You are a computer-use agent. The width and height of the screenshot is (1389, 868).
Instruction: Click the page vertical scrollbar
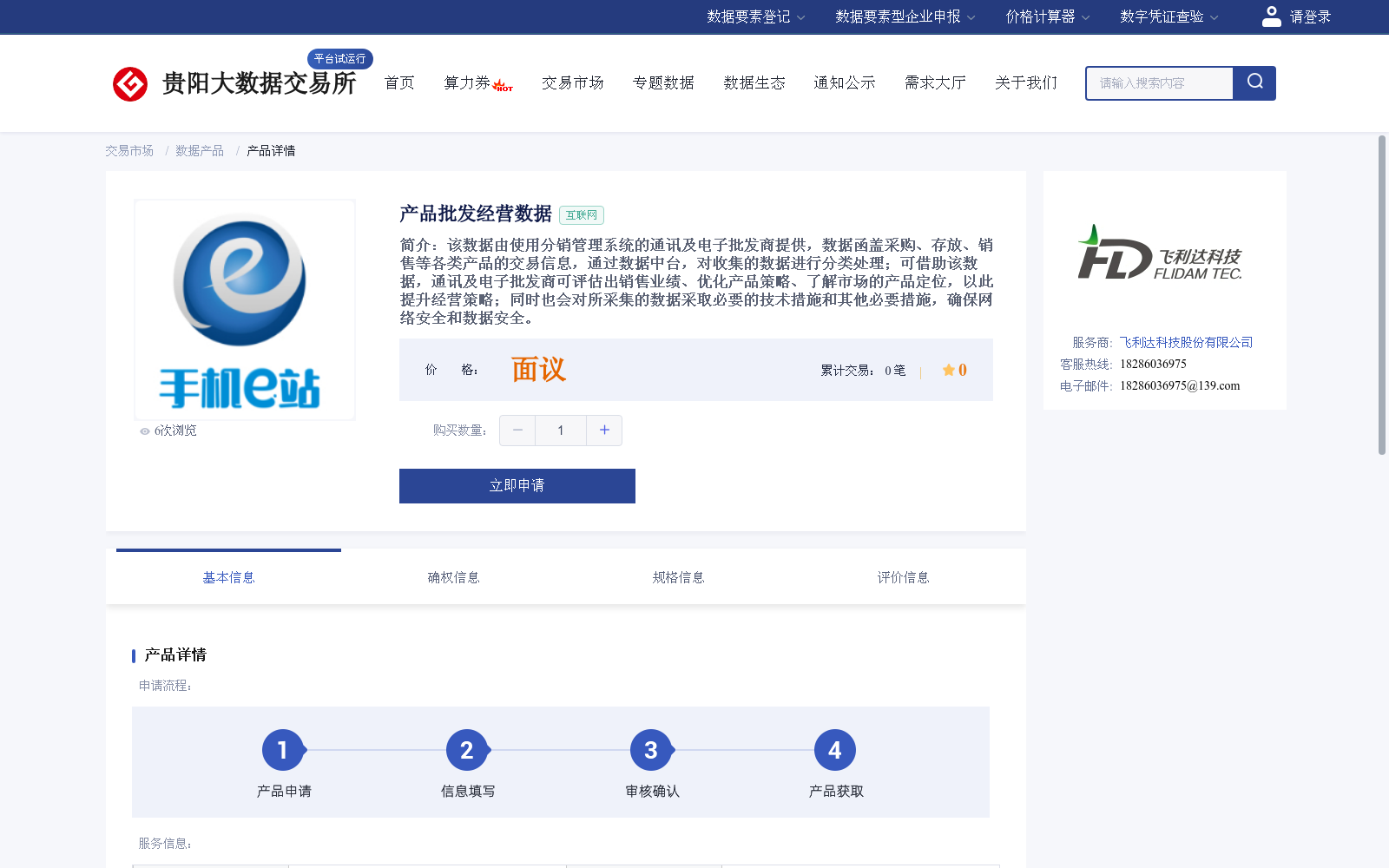pos(1382,295)
